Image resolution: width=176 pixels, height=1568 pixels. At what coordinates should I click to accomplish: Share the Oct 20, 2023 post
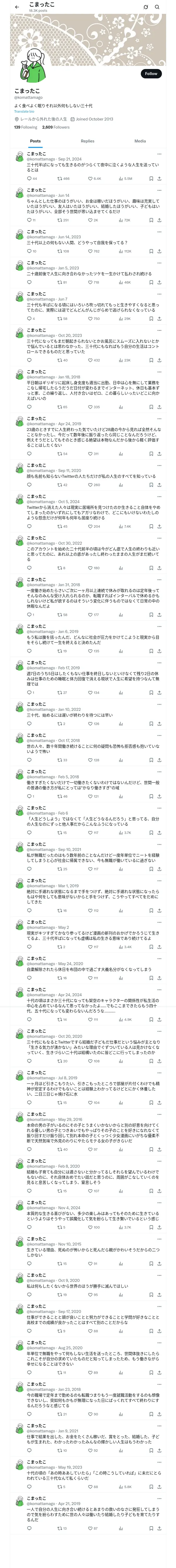159,360
